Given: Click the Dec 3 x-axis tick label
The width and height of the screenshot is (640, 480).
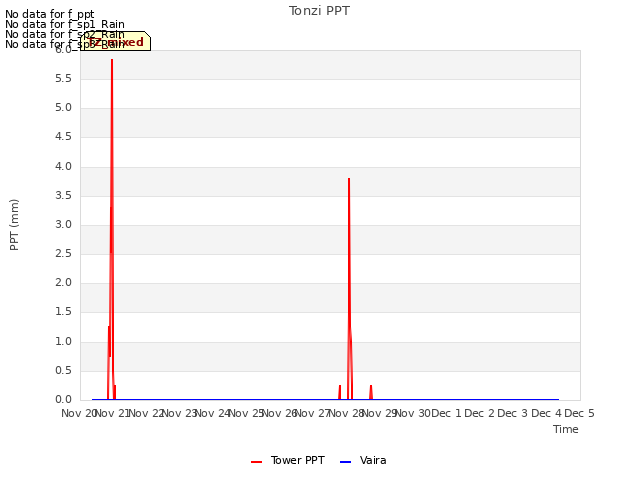Looking at the screenshot, I should (x=513, y=413).
